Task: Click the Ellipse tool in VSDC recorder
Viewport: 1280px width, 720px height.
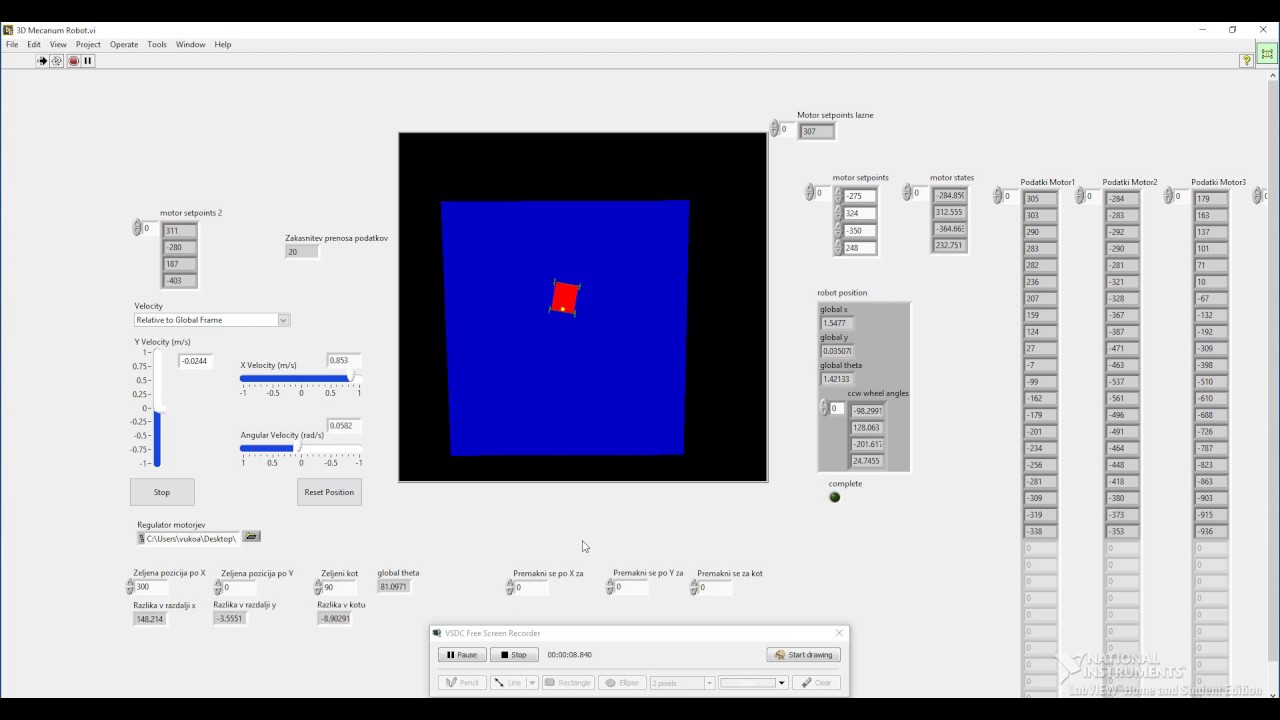Action: [622, 683]
